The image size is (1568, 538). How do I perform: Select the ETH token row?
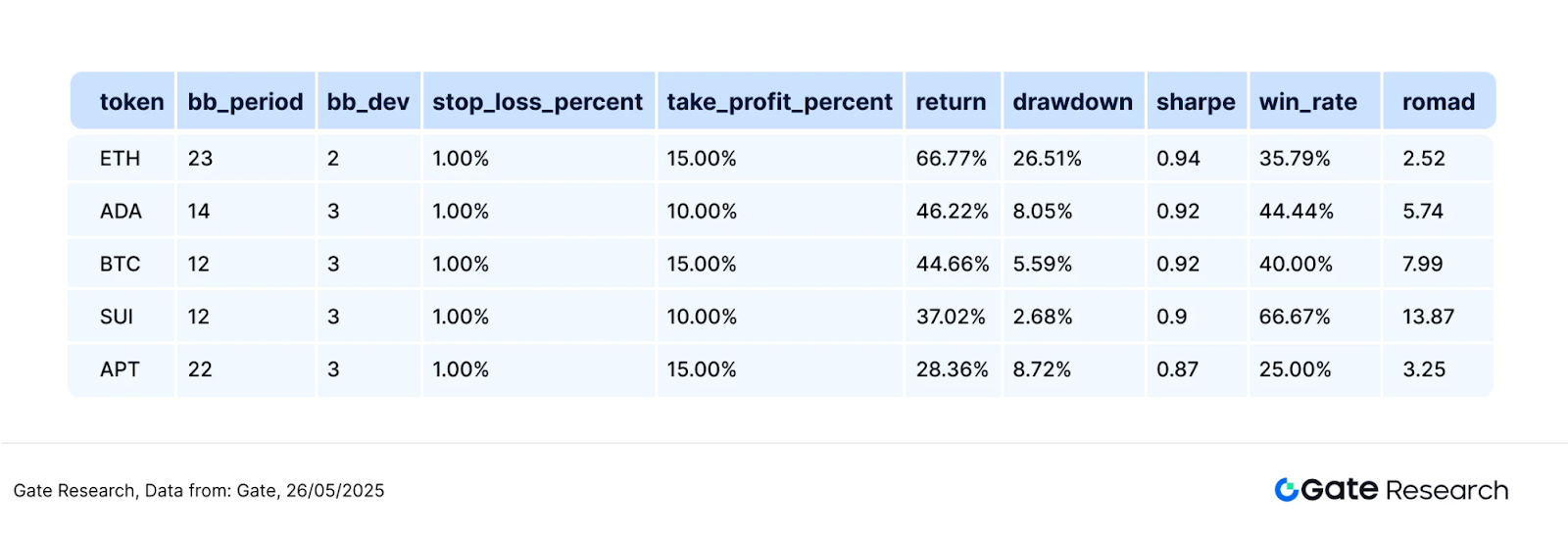(780, 158)
